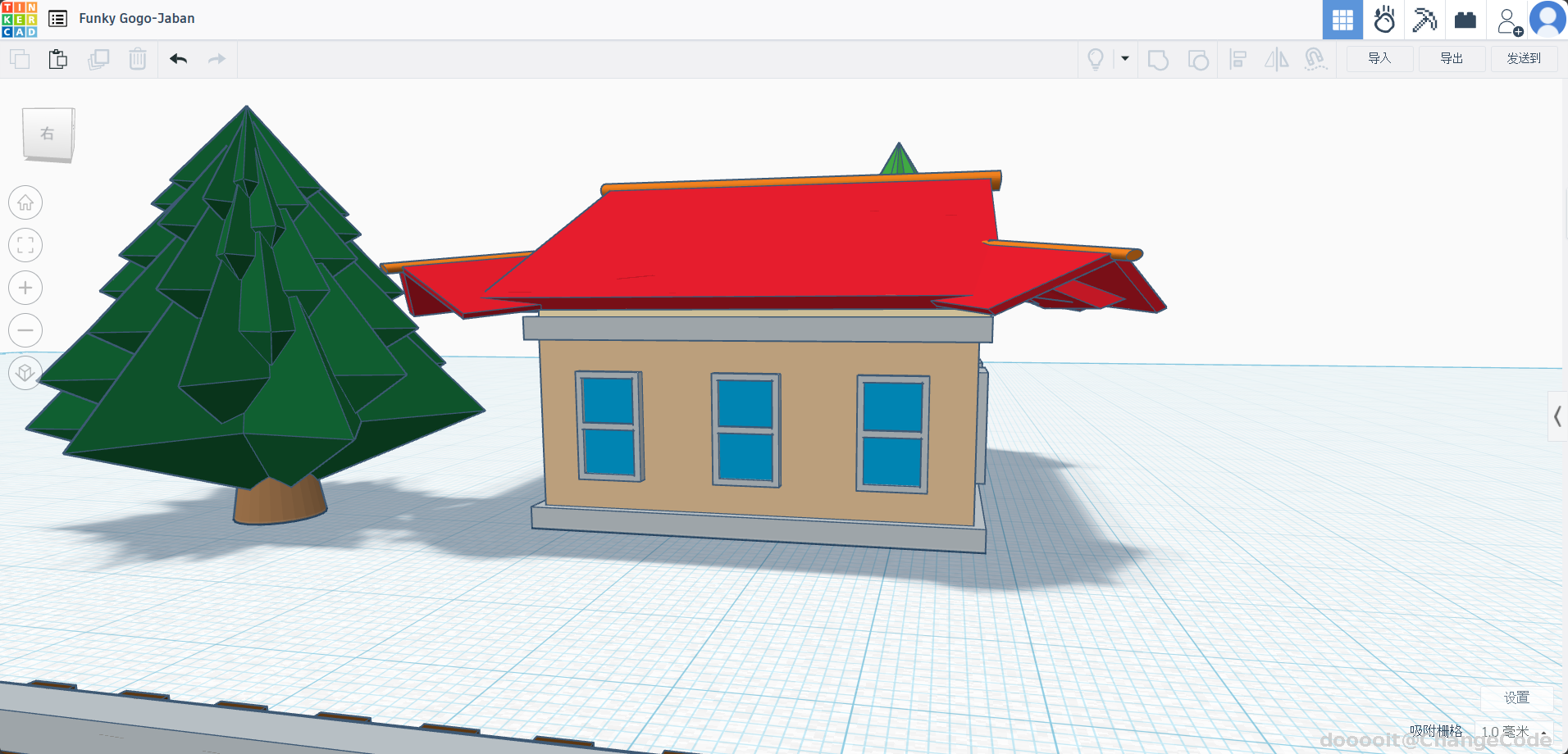Click the 导入 import button
This screenshot has height=754, width=1568.
coord(1379,58)
